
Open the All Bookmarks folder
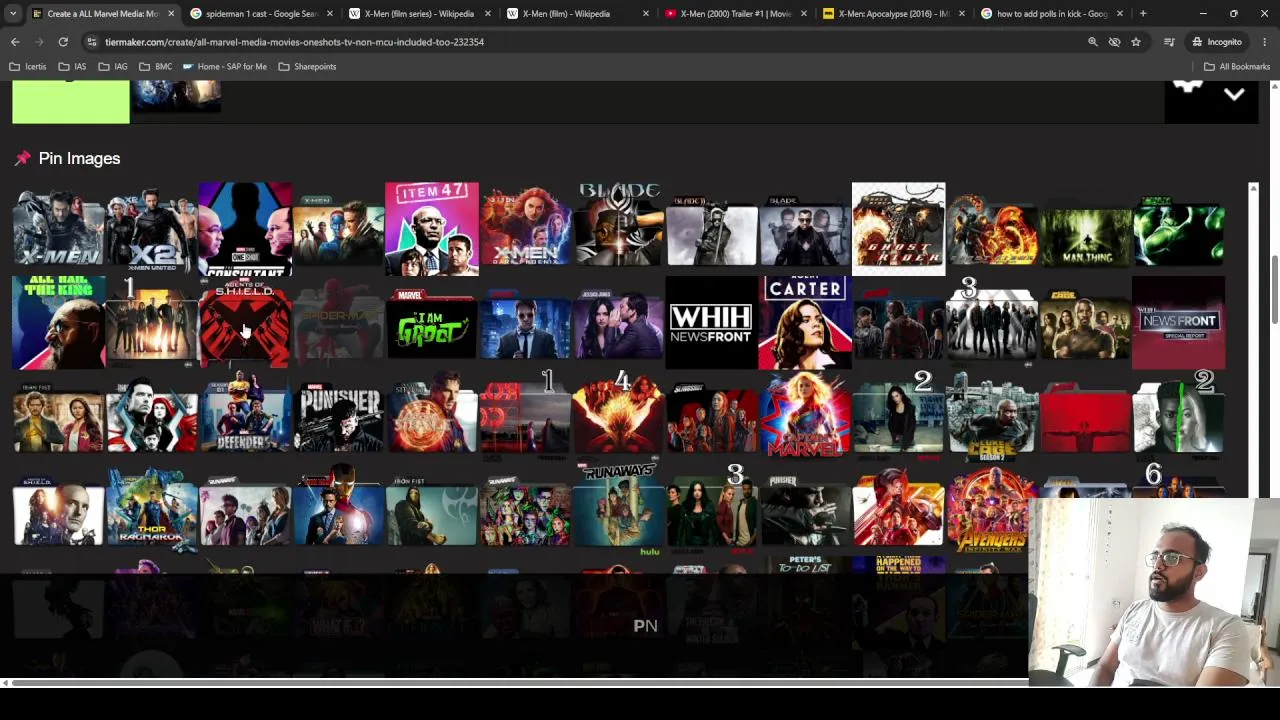[x=1237, y=67]
